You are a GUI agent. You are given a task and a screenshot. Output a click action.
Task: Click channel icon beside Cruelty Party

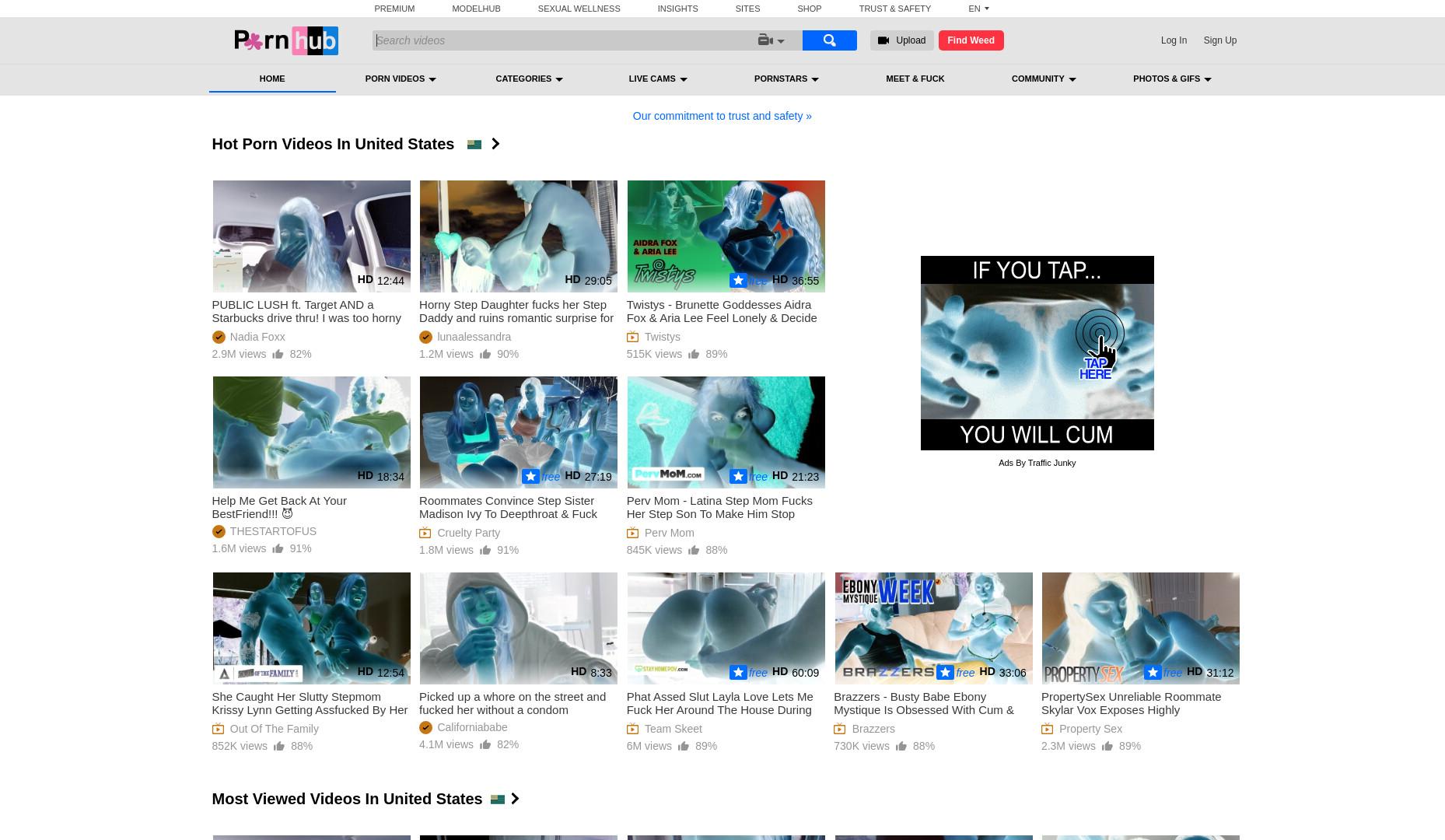pos(425,533)
